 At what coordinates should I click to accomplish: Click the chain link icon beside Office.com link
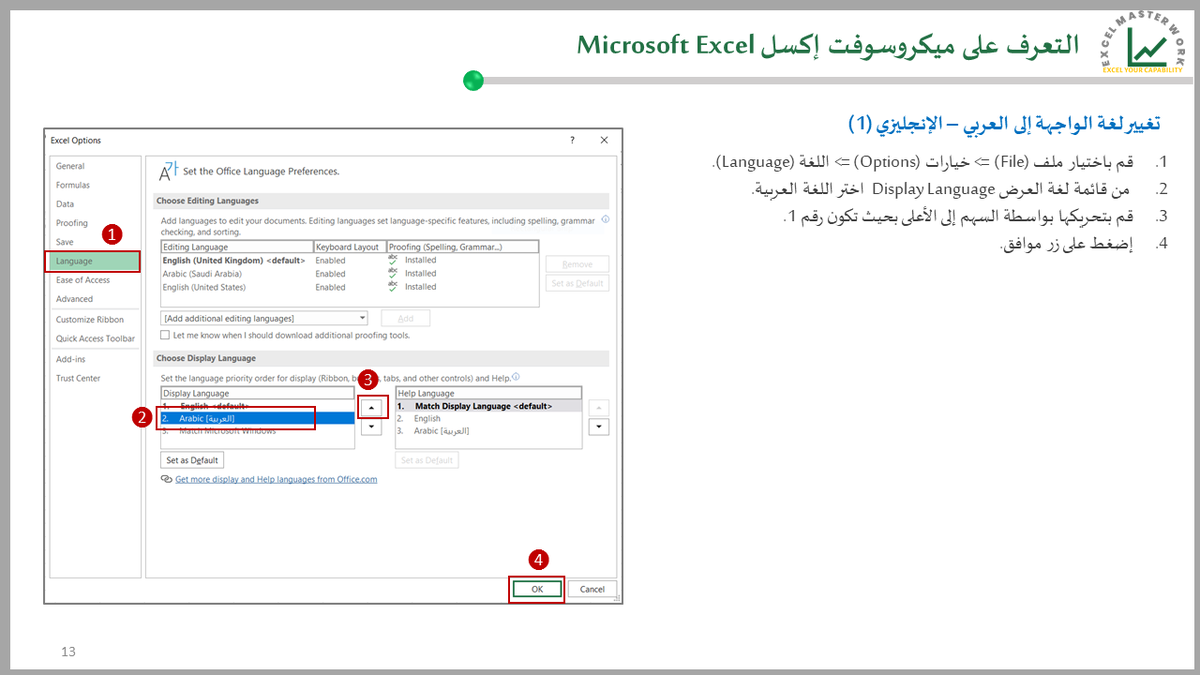[x=166, y=479]
